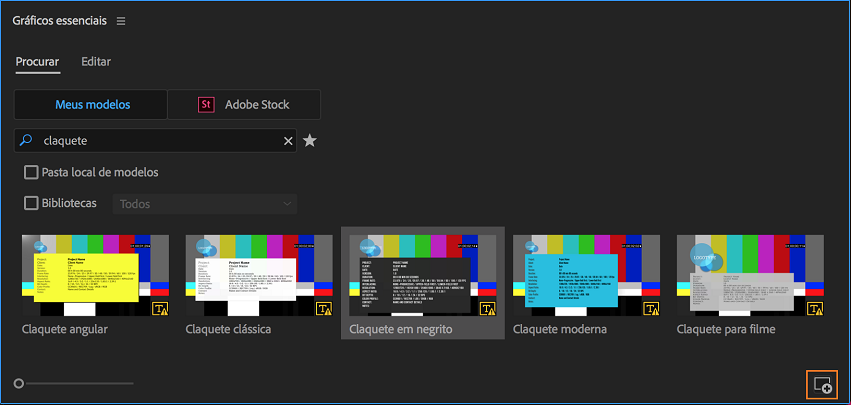851x405 pixels.
Task: Open the Gráficos essenciais panel menu icon
Action: pos(121,21)
